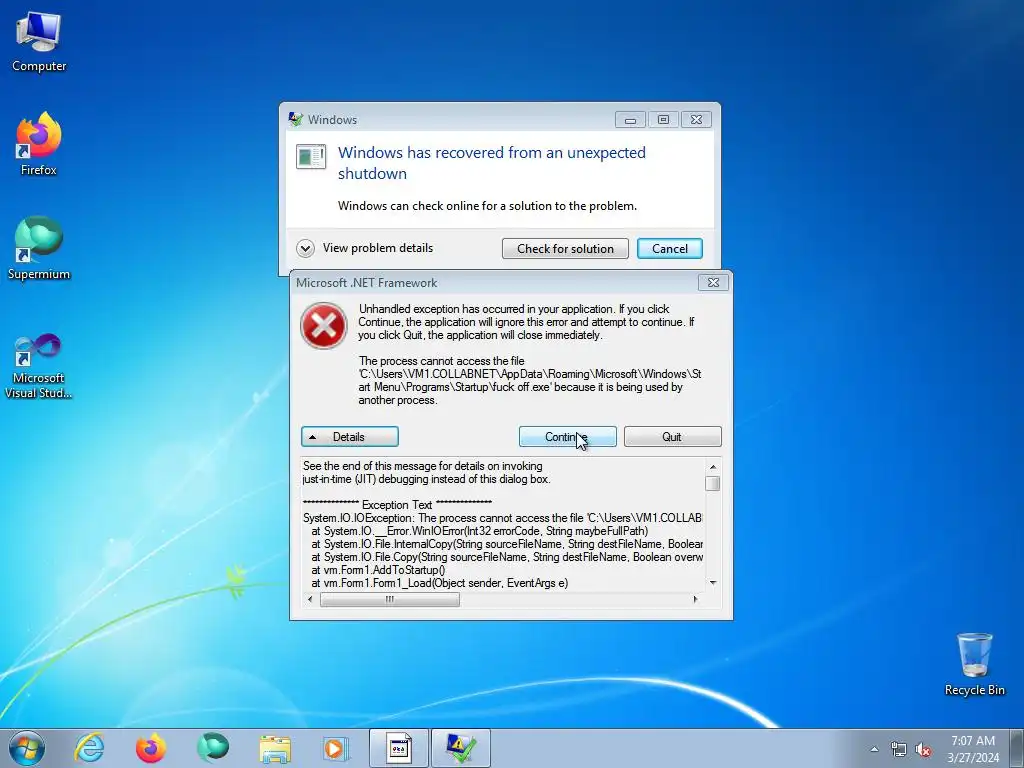1024x768 pixels.
Task: Click the System.IO.File.InternalCopy stack line
Action: point(507,544)
